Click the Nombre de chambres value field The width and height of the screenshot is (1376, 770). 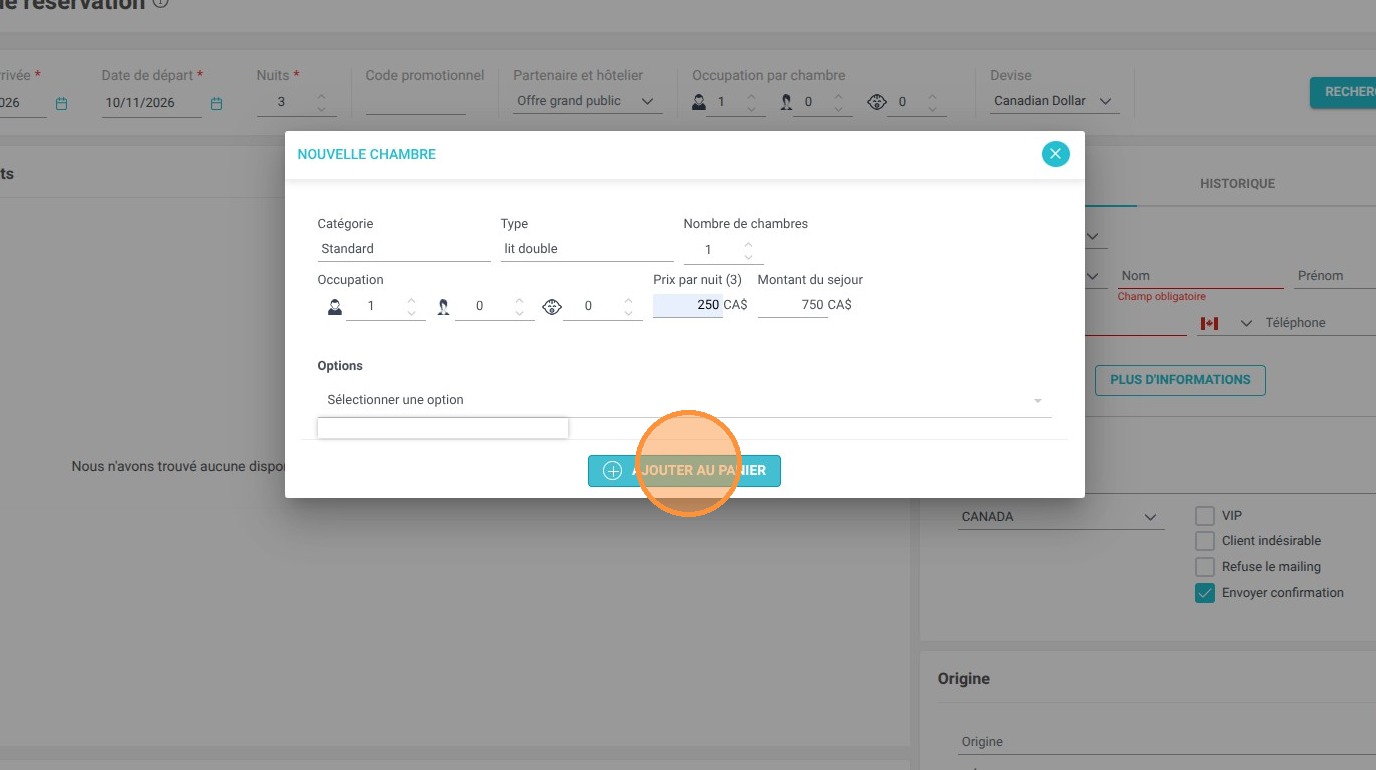710,250
